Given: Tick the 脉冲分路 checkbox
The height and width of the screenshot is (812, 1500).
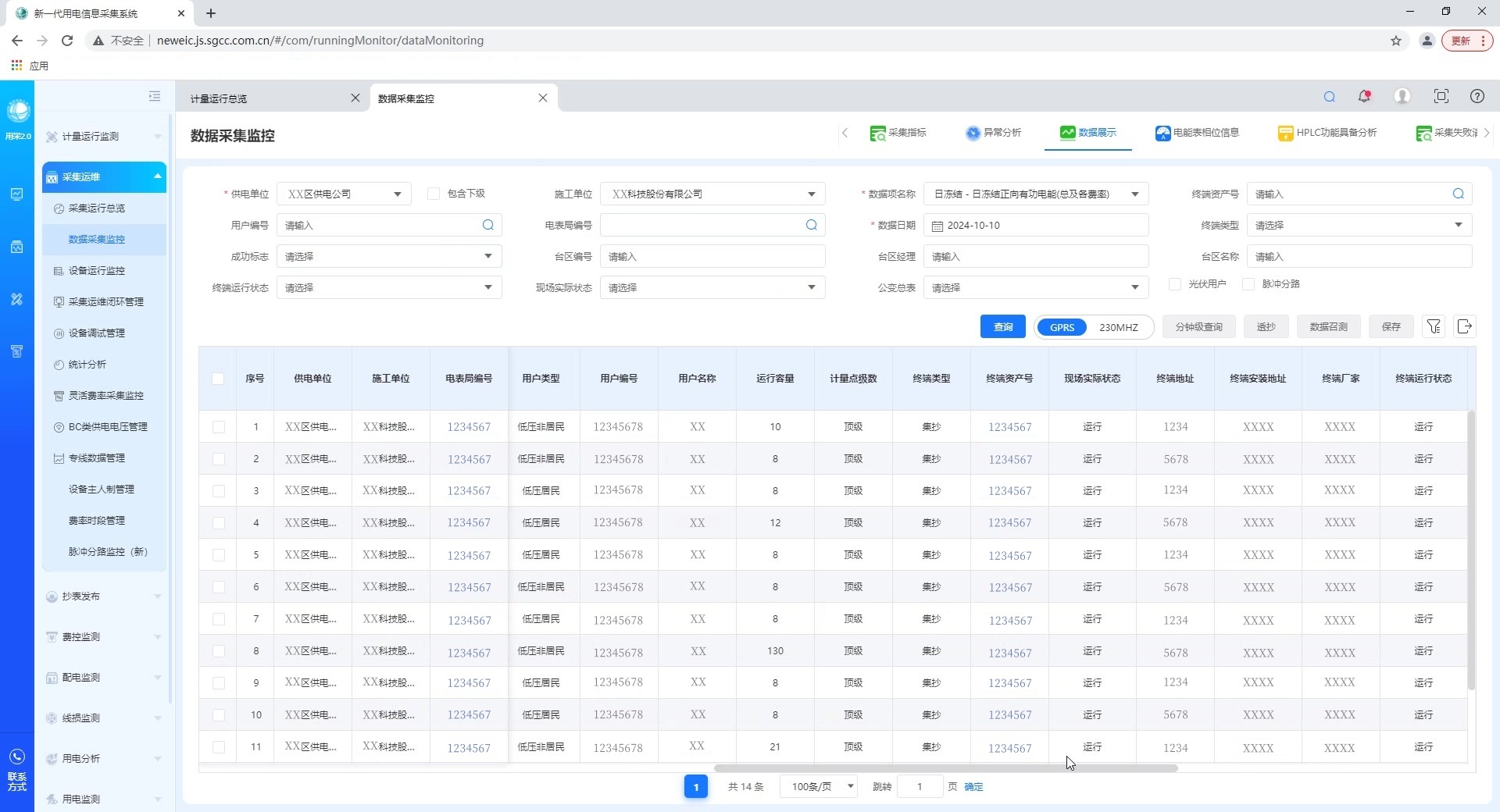Looking at the screenshot, I should (x=1248, y=284).
